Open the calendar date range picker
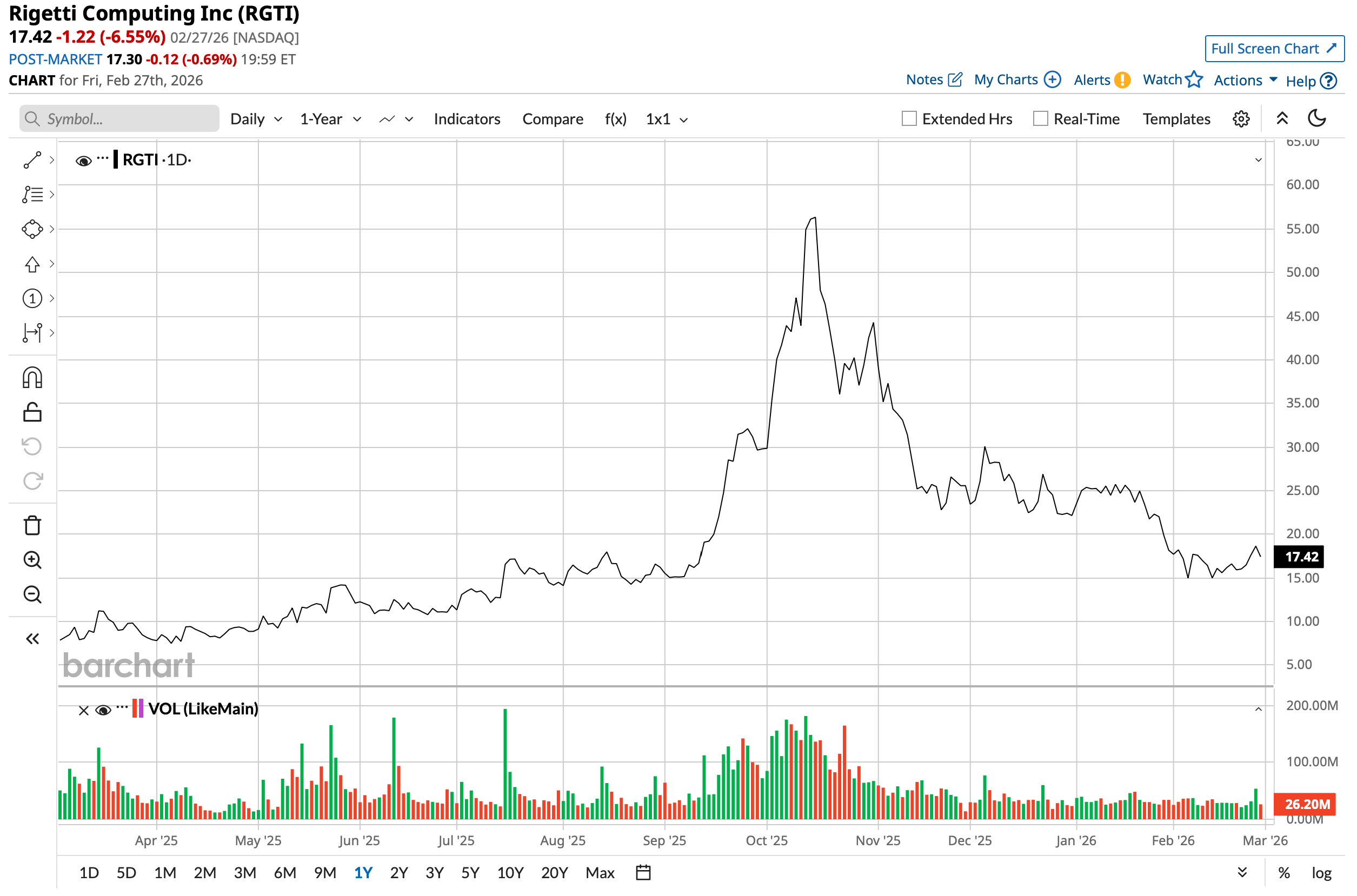Image resolution: width=1357 pixels, height=896 pixels. [x=644, y=873]
